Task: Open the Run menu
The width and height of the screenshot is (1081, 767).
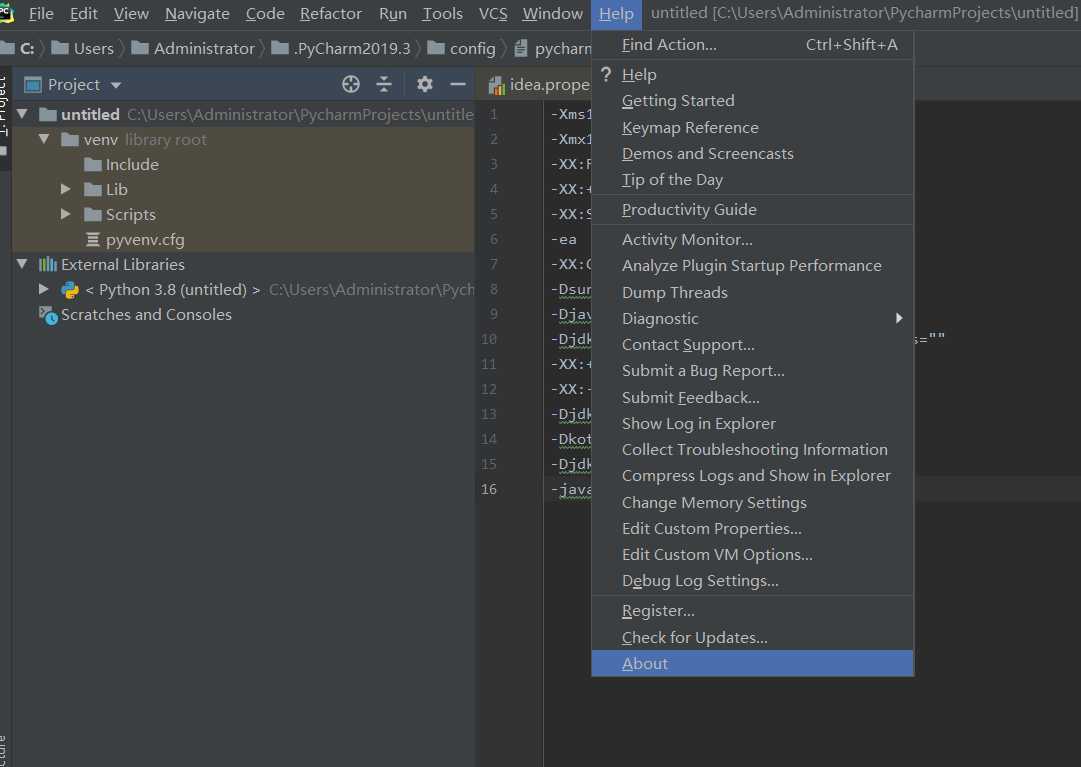Action: tap(393, 14)
